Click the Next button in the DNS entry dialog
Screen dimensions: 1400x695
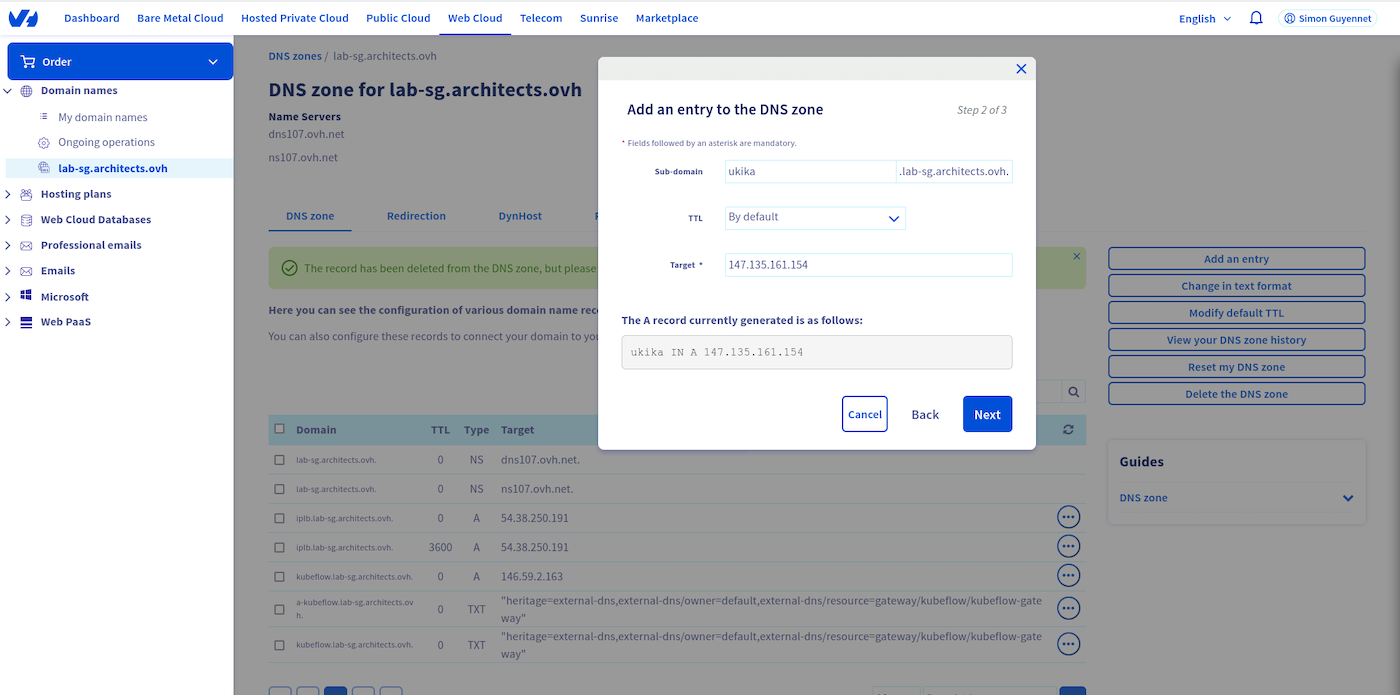pos(987,413)
